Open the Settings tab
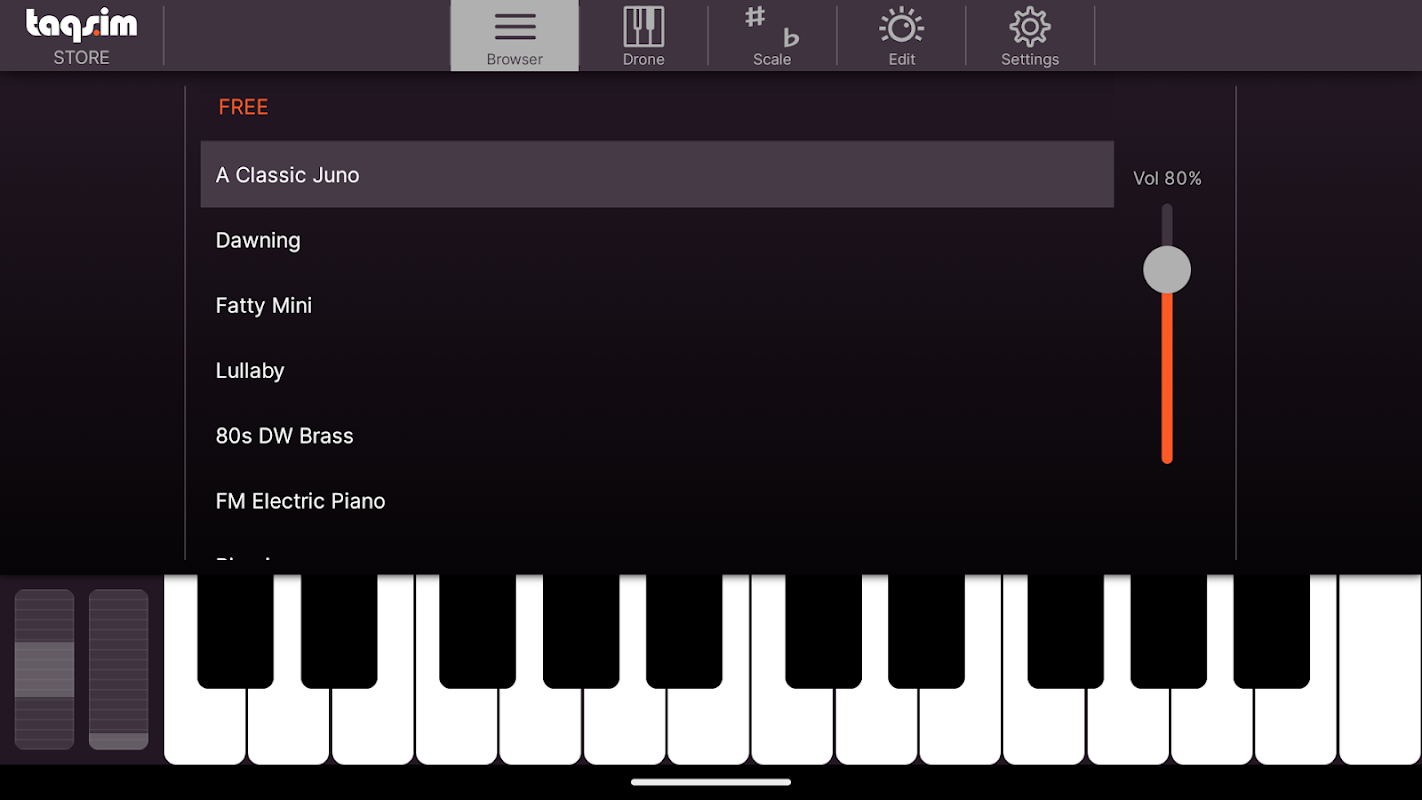This screenshot has width=1422, height=800. [x=1030, y=36]
